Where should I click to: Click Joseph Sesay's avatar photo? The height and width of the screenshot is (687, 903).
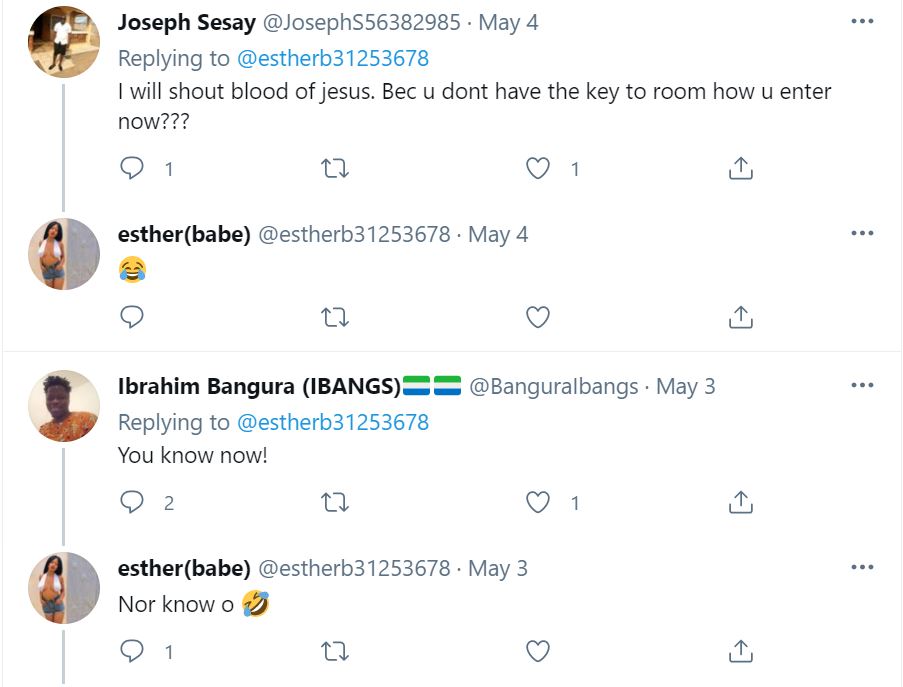pyautogui.click(x=64, y=42)
